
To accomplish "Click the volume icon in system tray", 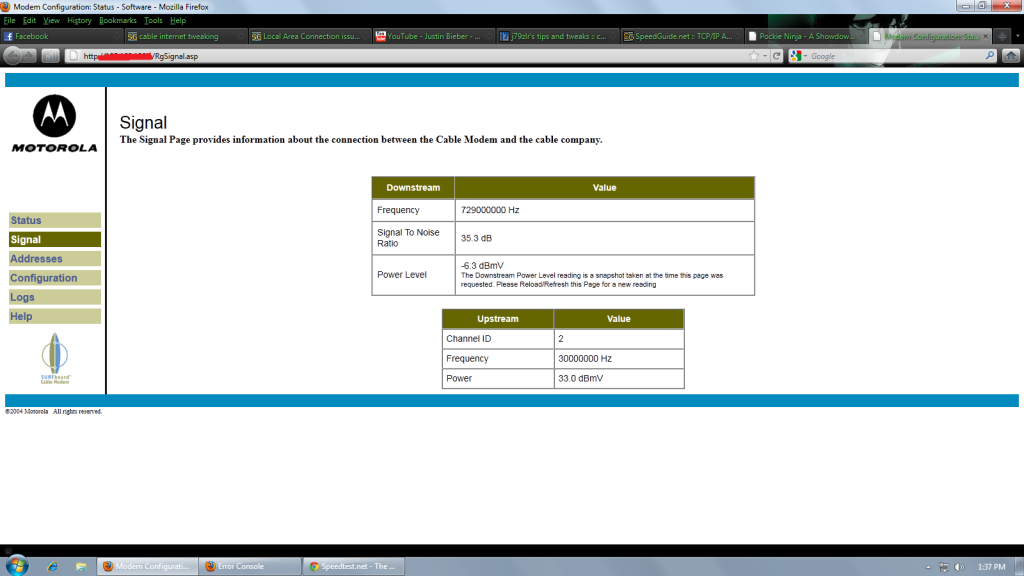I will coord(958,567).
